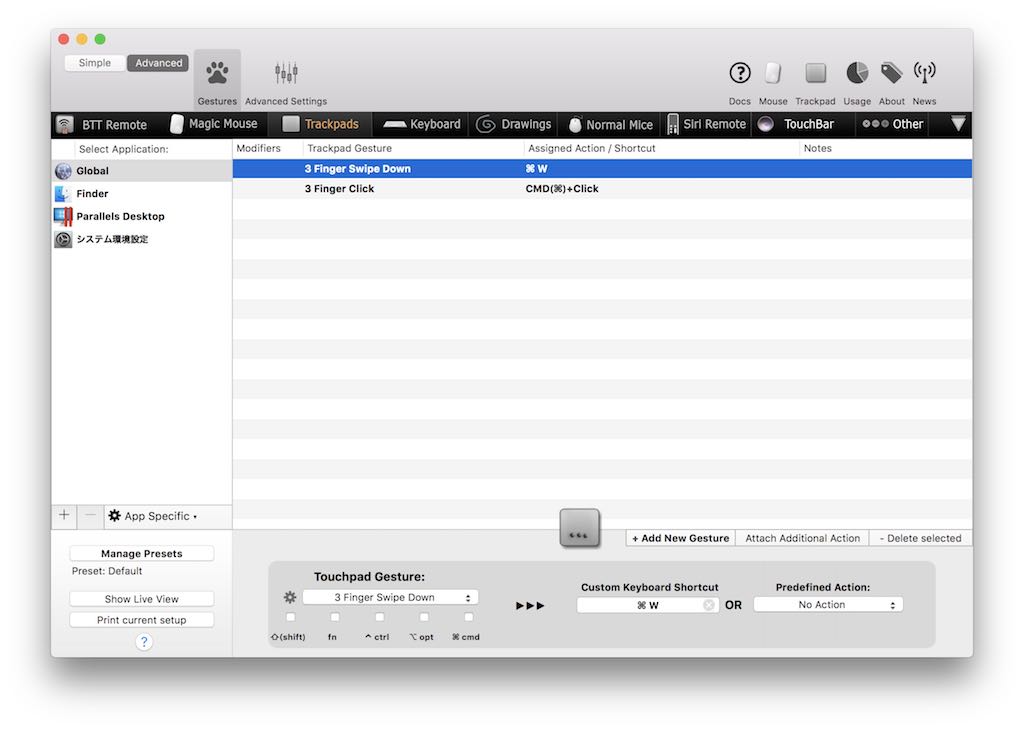The height and width of the screenshot is (730, 1024).
Task: Click the CMD(⌘)+Click assigned action cell
Action: tap(562, 189)
